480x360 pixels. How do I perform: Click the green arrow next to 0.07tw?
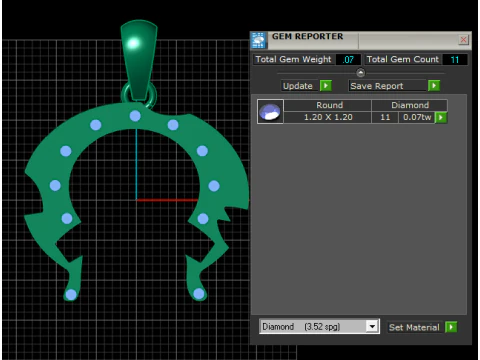click(x=441, y=117)
